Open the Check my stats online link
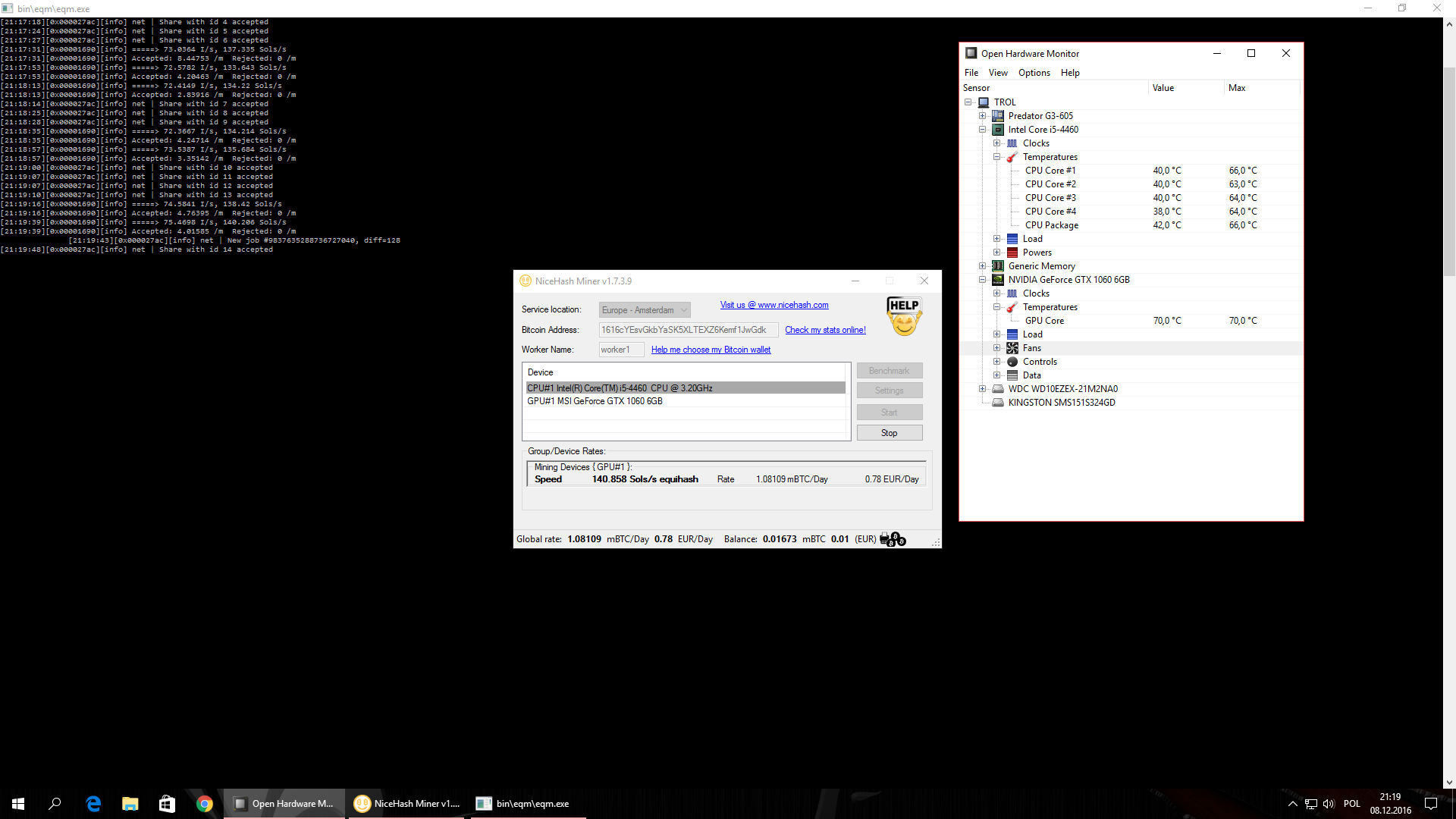Image resolution: width=1456 pixels, height=819 pixels. coord(825,330)
